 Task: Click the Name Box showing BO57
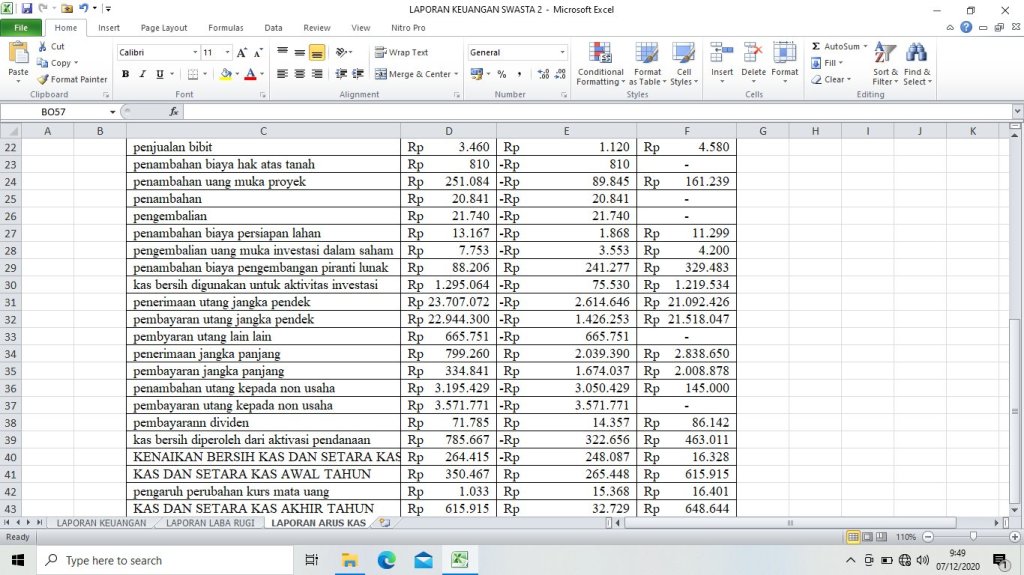click(x=60, y=112)
